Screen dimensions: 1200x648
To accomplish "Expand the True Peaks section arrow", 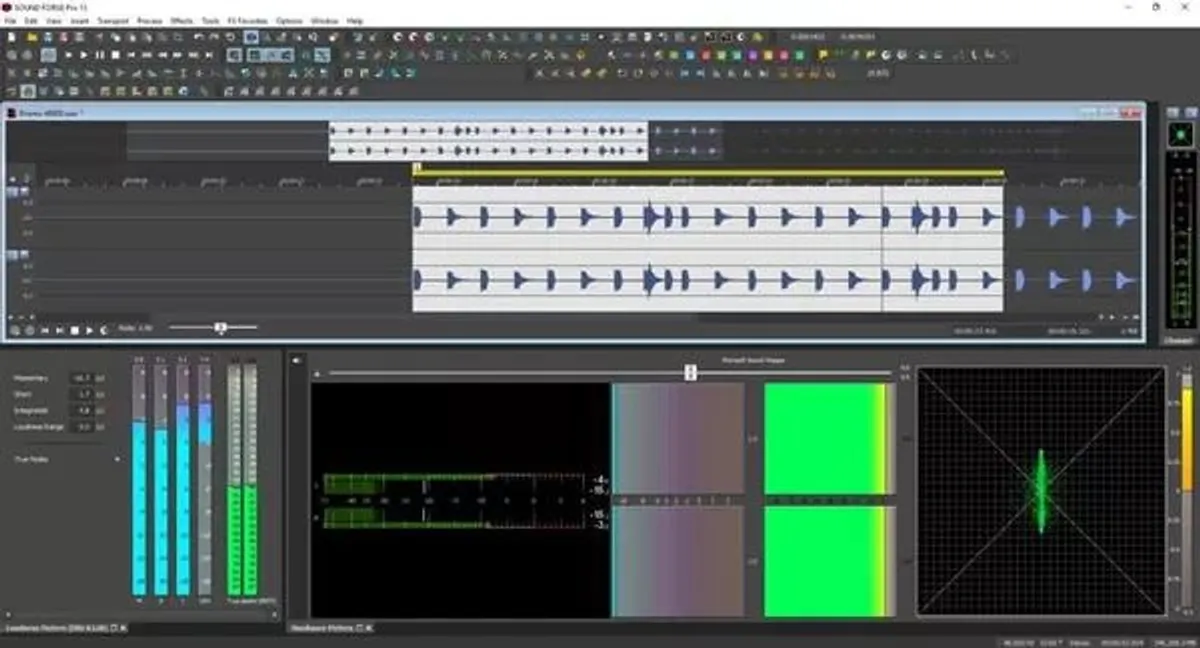I will point(118,457).
